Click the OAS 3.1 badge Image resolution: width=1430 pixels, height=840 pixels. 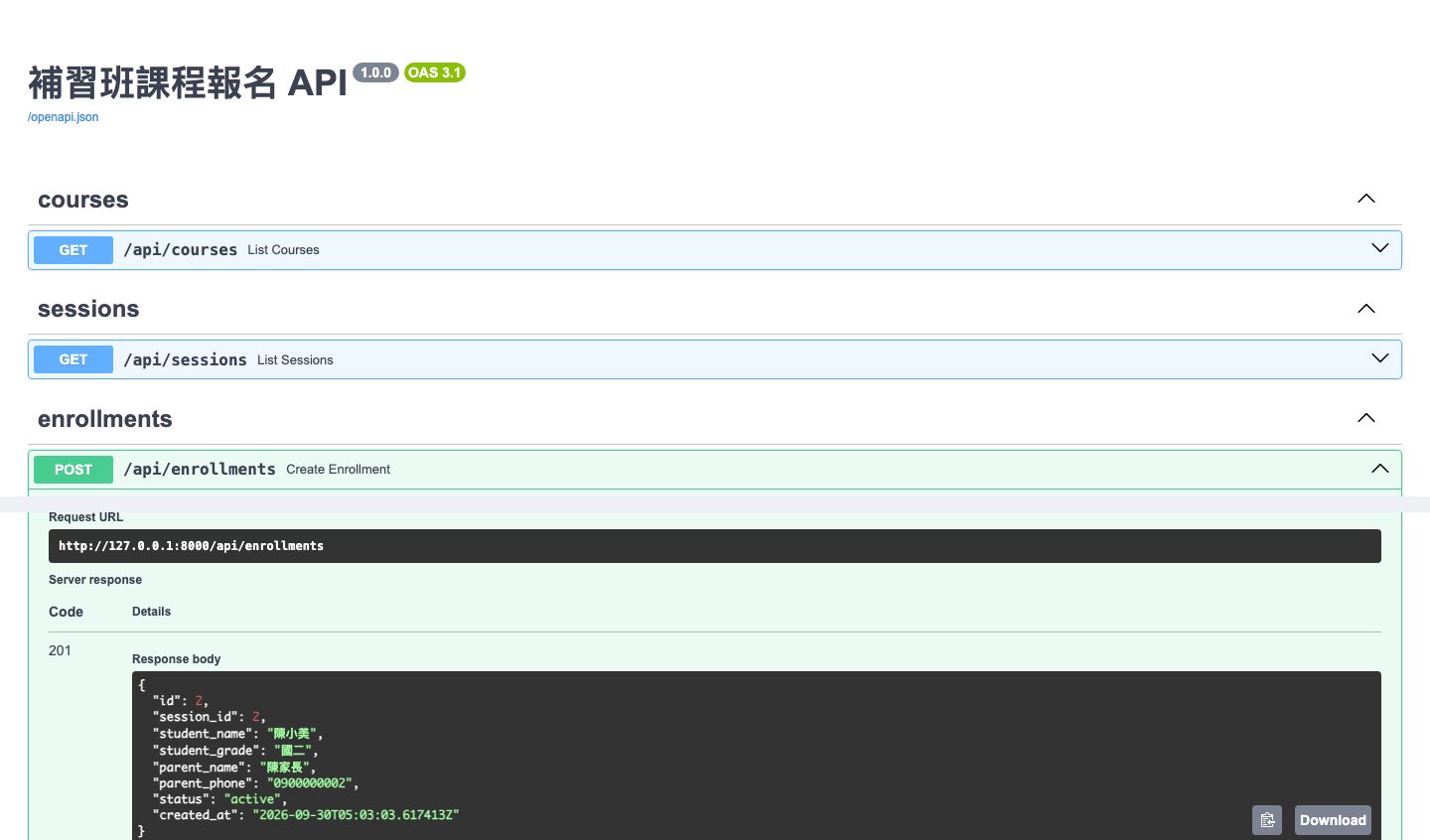(x=435, y=72)
